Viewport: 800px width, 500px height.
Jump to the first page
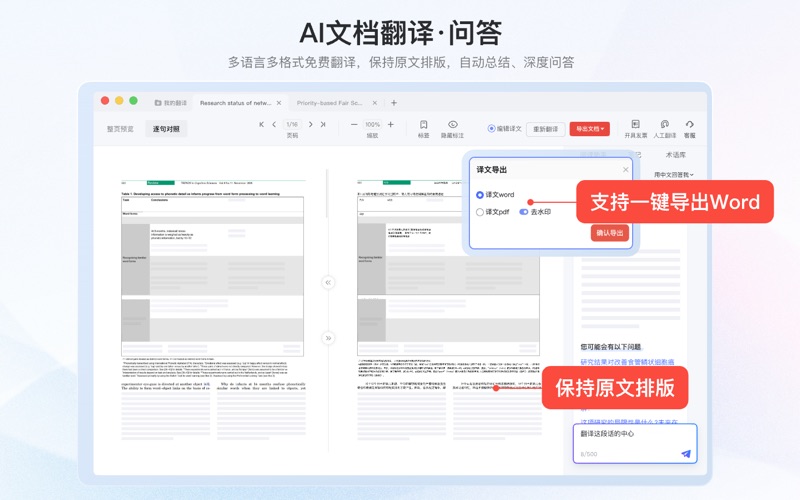[262, 124]
